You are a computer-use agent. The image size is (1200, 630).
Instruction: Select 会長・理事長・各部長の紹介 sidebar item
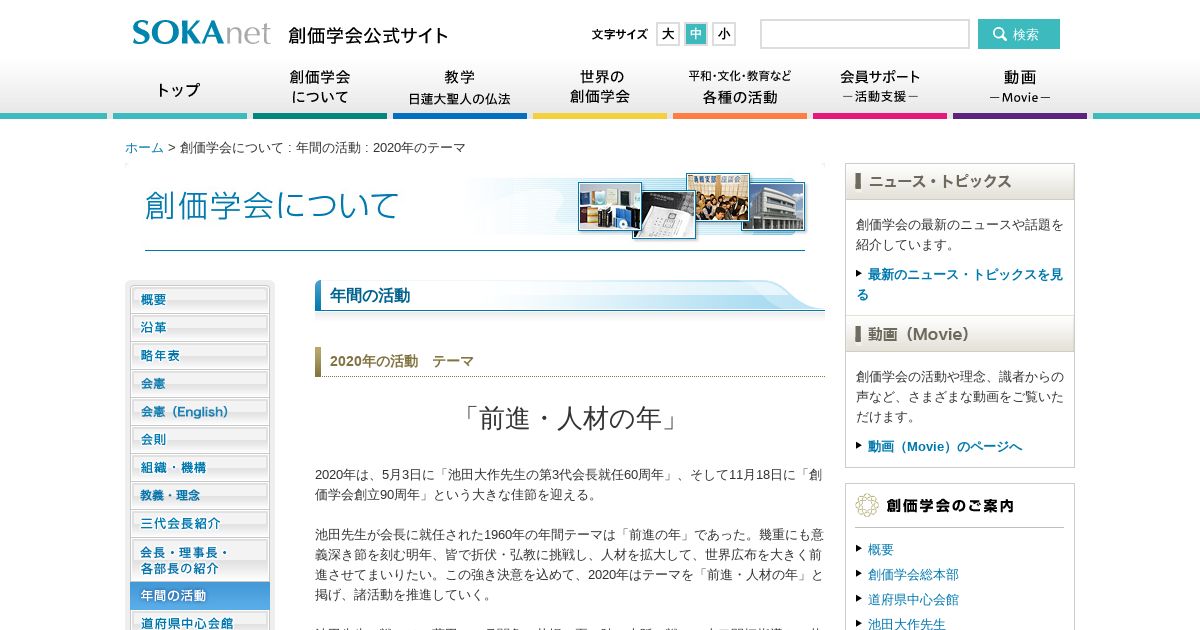(200, 560)
